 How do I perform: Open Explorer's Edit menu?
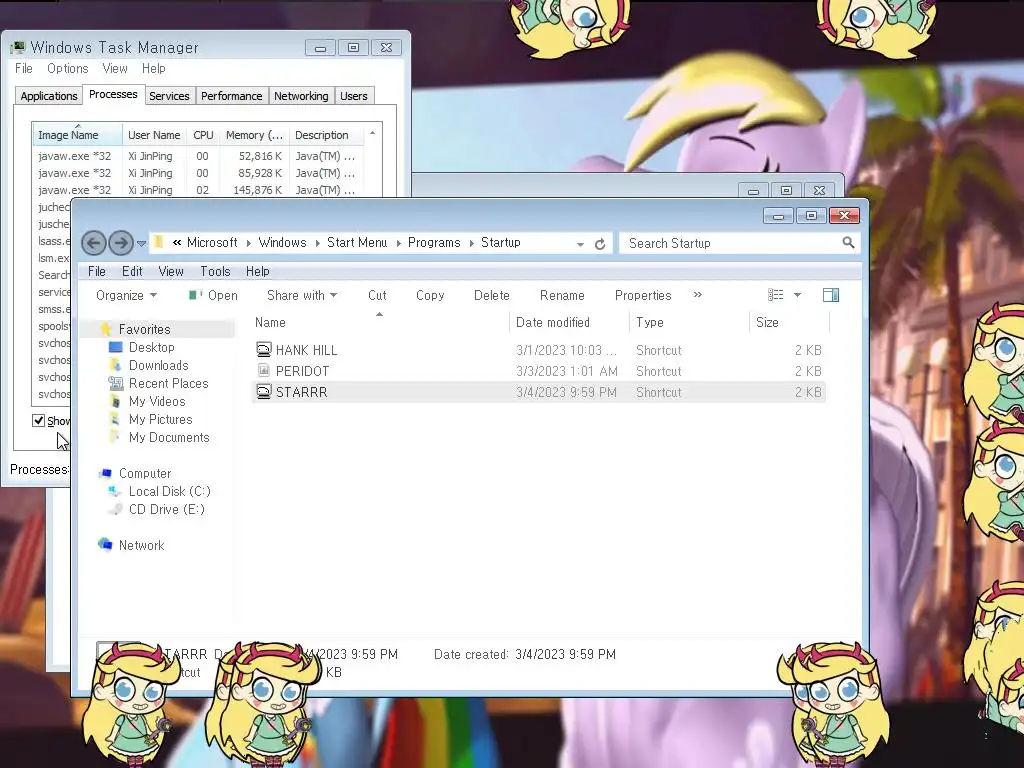click(x=132, y=271)
